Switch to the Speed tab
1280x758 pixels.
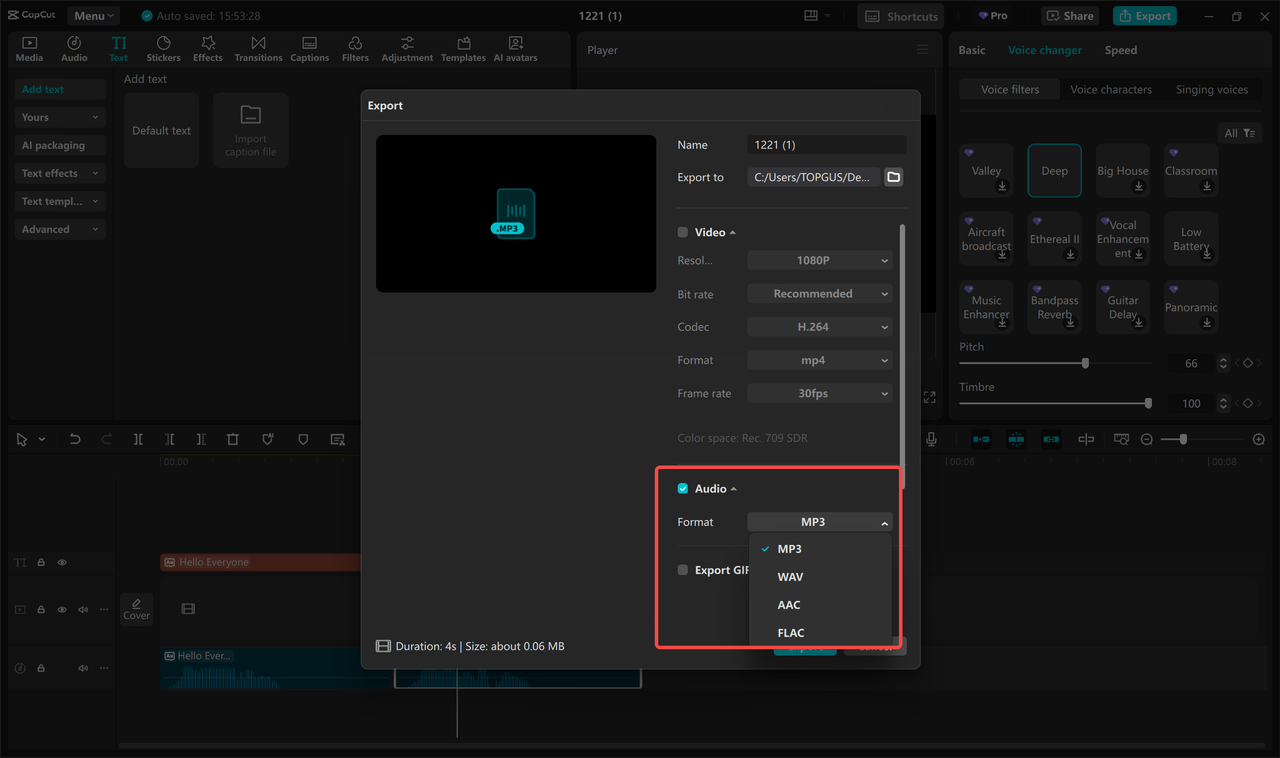1120,49
